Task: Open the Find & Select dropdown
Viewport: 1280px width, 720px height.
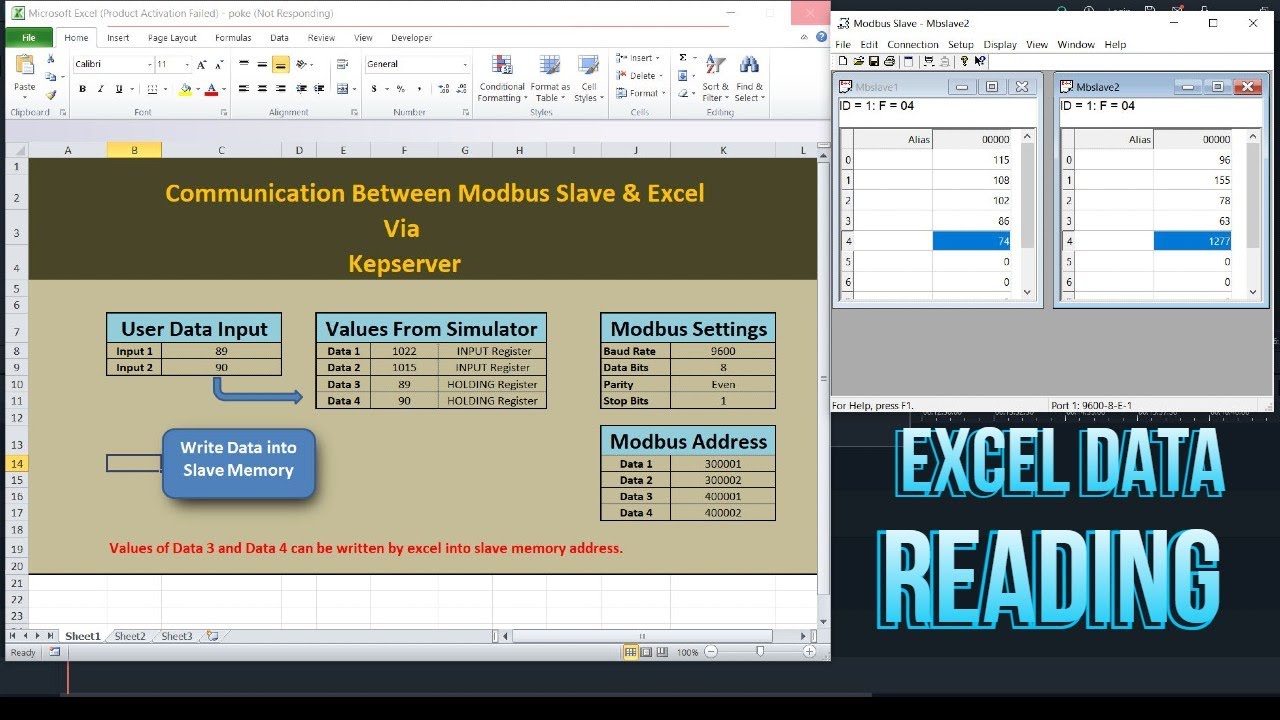Action: [x=749, y=78]
